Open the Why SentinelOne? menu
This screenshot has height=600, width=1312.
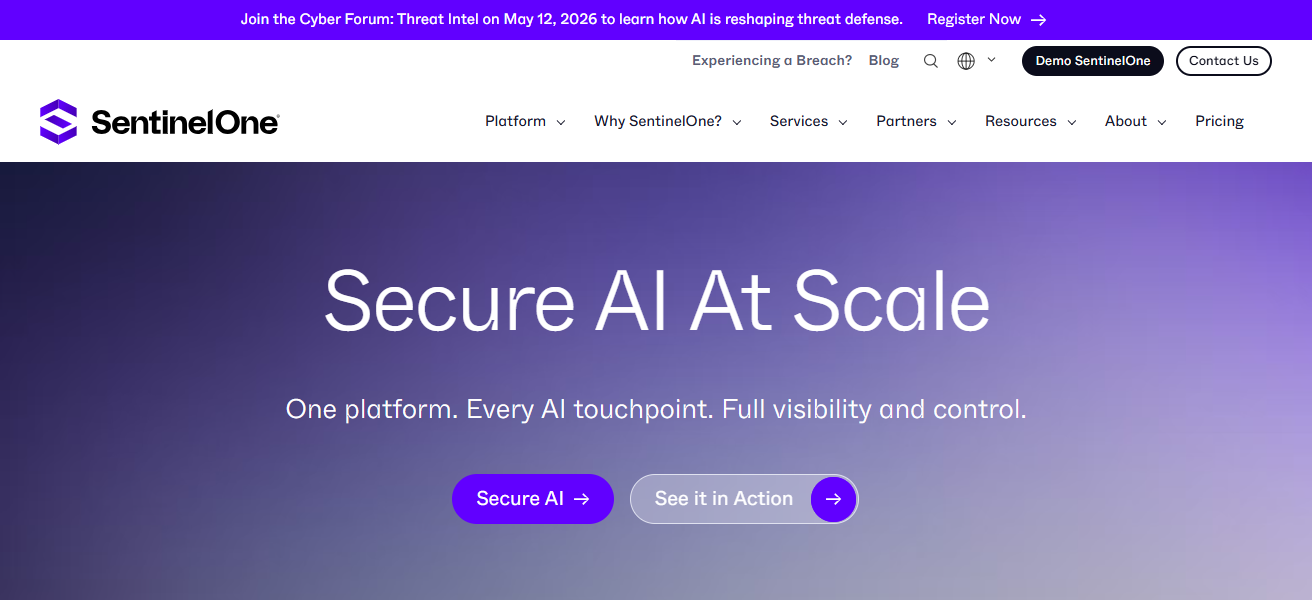point(658,121)
